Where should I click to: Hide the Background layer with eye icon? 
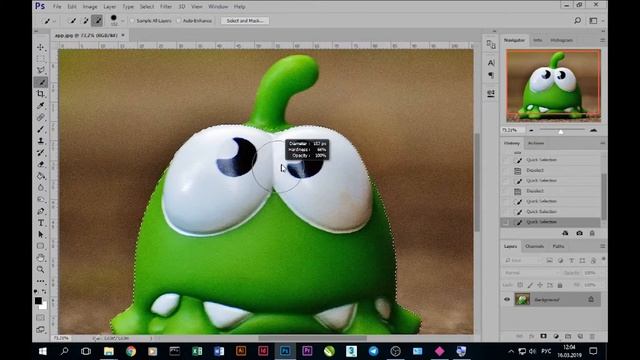507,300
